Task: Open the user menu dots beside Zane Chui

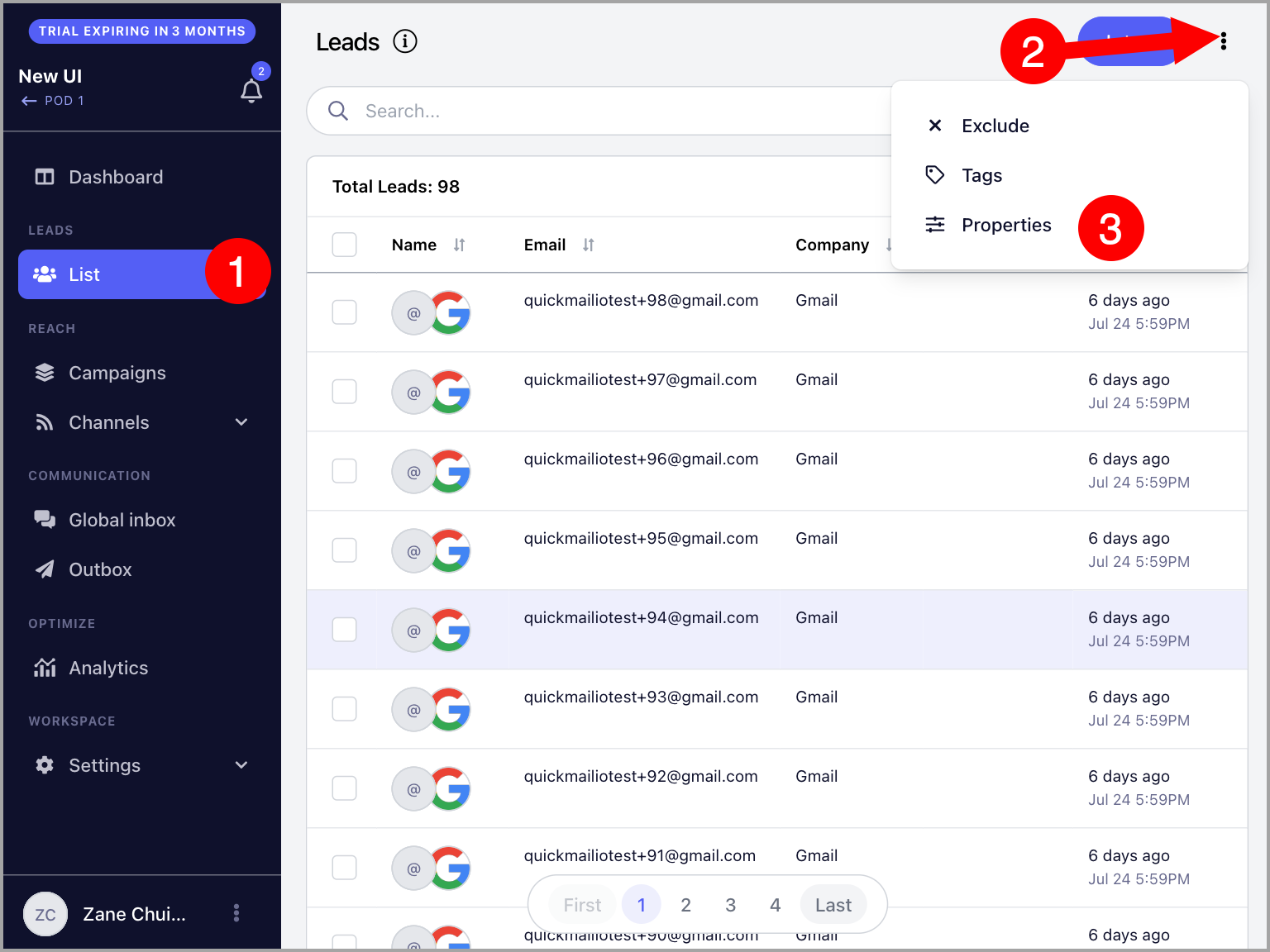Action: pyautogui.click(x=236, y=913)
